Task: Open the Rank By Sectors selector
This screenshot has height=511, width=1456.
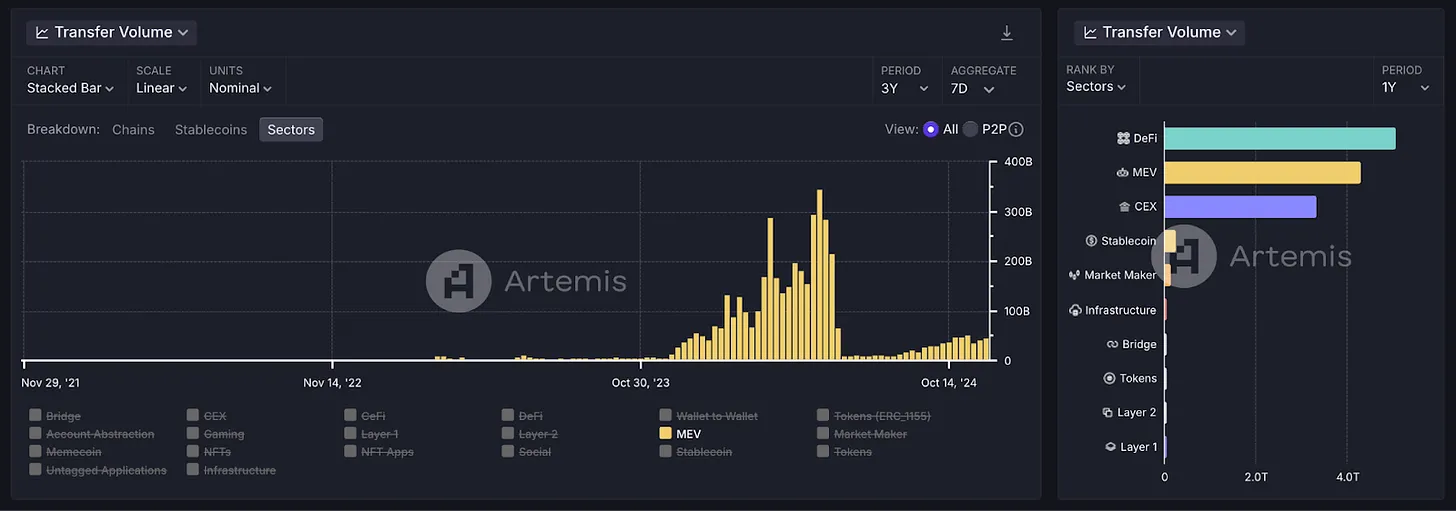Action: pyautogui.click(x=1096, y=87)
